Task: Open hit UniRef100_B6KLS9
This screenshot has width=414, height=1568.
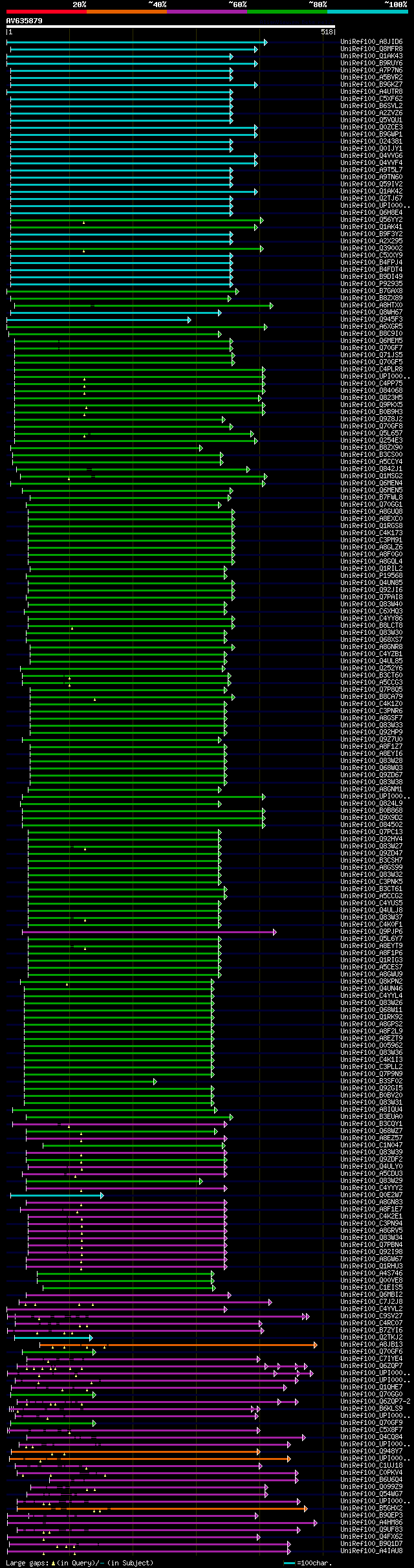Action: click(371, 1409)
